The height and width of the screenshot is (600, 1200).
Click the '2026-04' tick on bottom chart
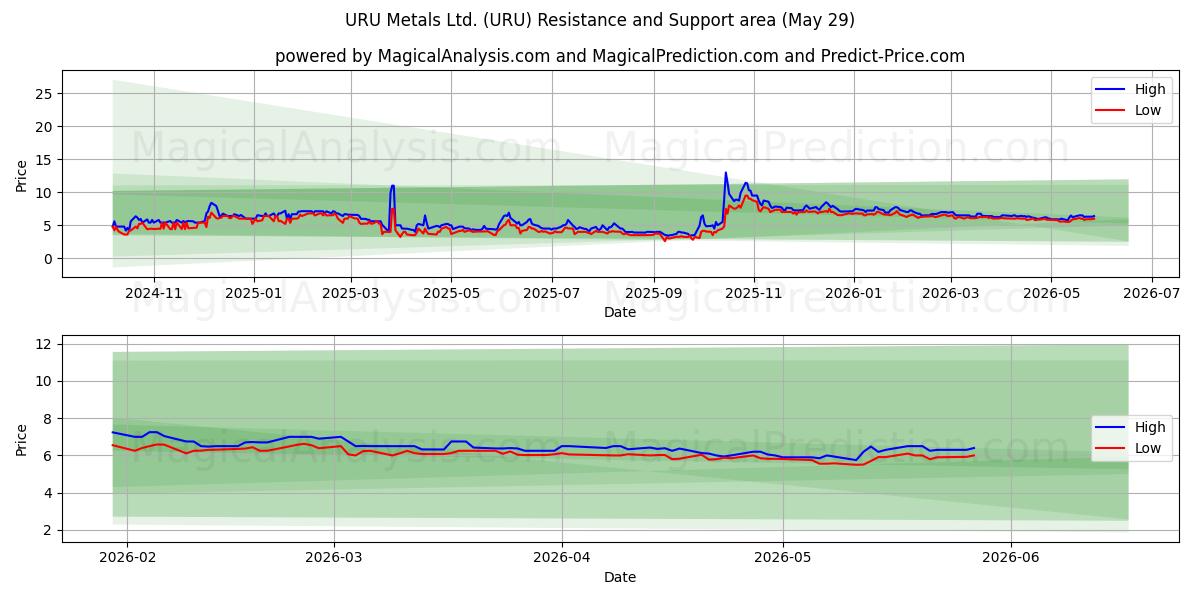(562, 559)
